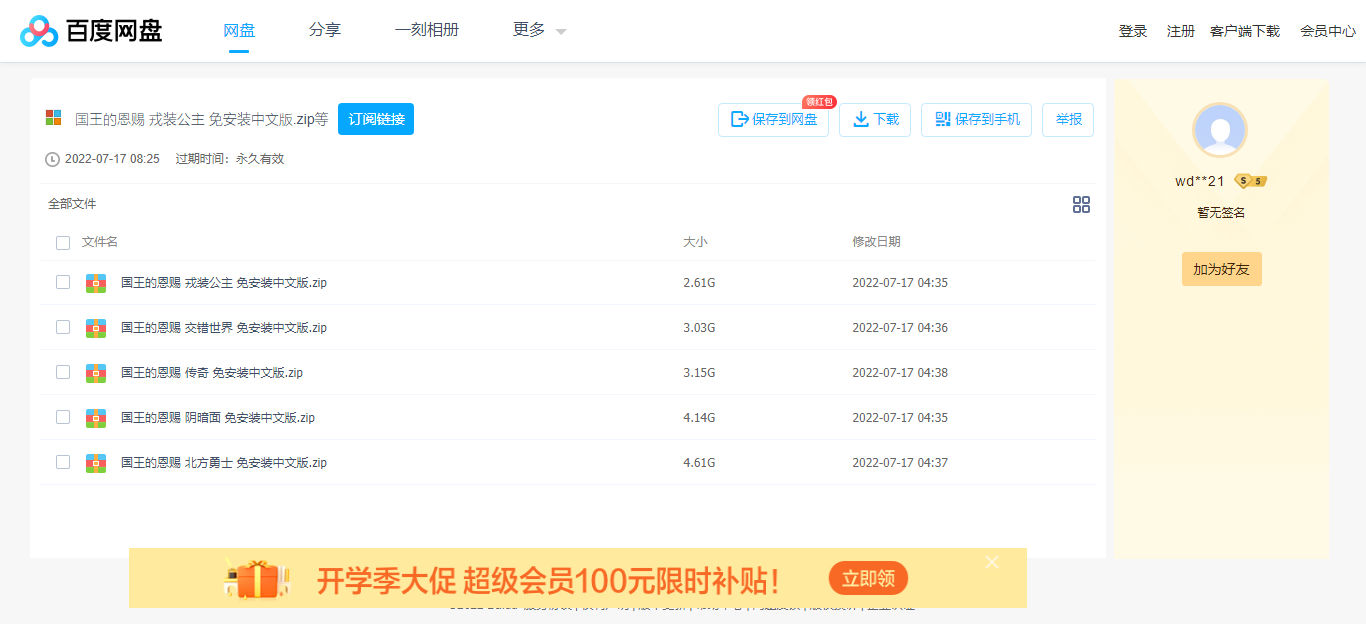
Task: Click the phone icon on 保存到手机 button
Action: [942, 119]
